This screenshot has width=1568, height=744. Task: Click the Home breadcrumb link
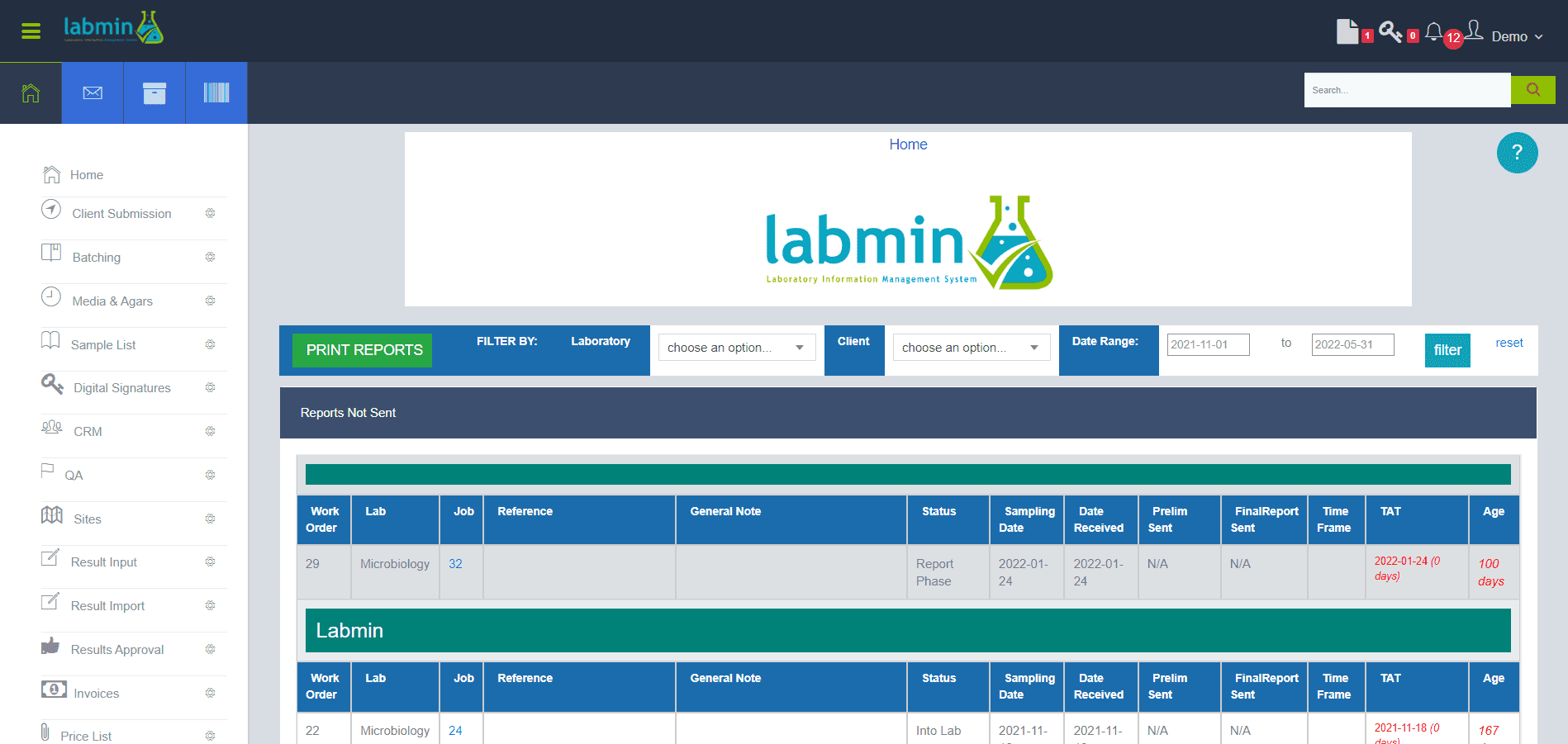[908, 145]
